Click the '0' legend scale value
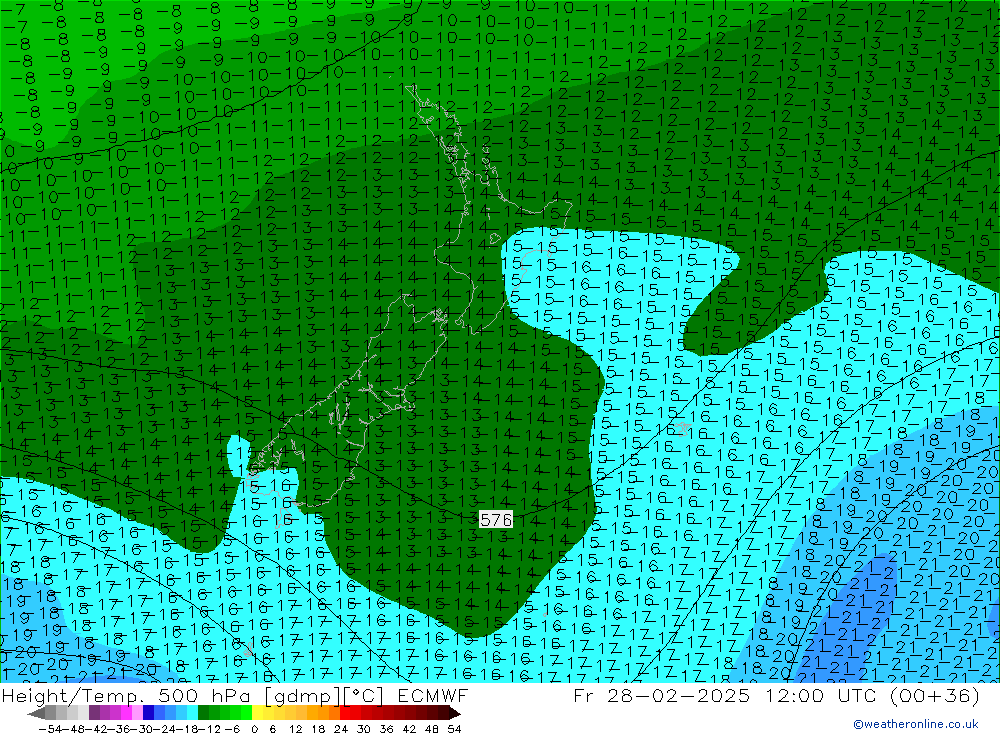Screen dimensions: 1000x733 coord(254,729)
